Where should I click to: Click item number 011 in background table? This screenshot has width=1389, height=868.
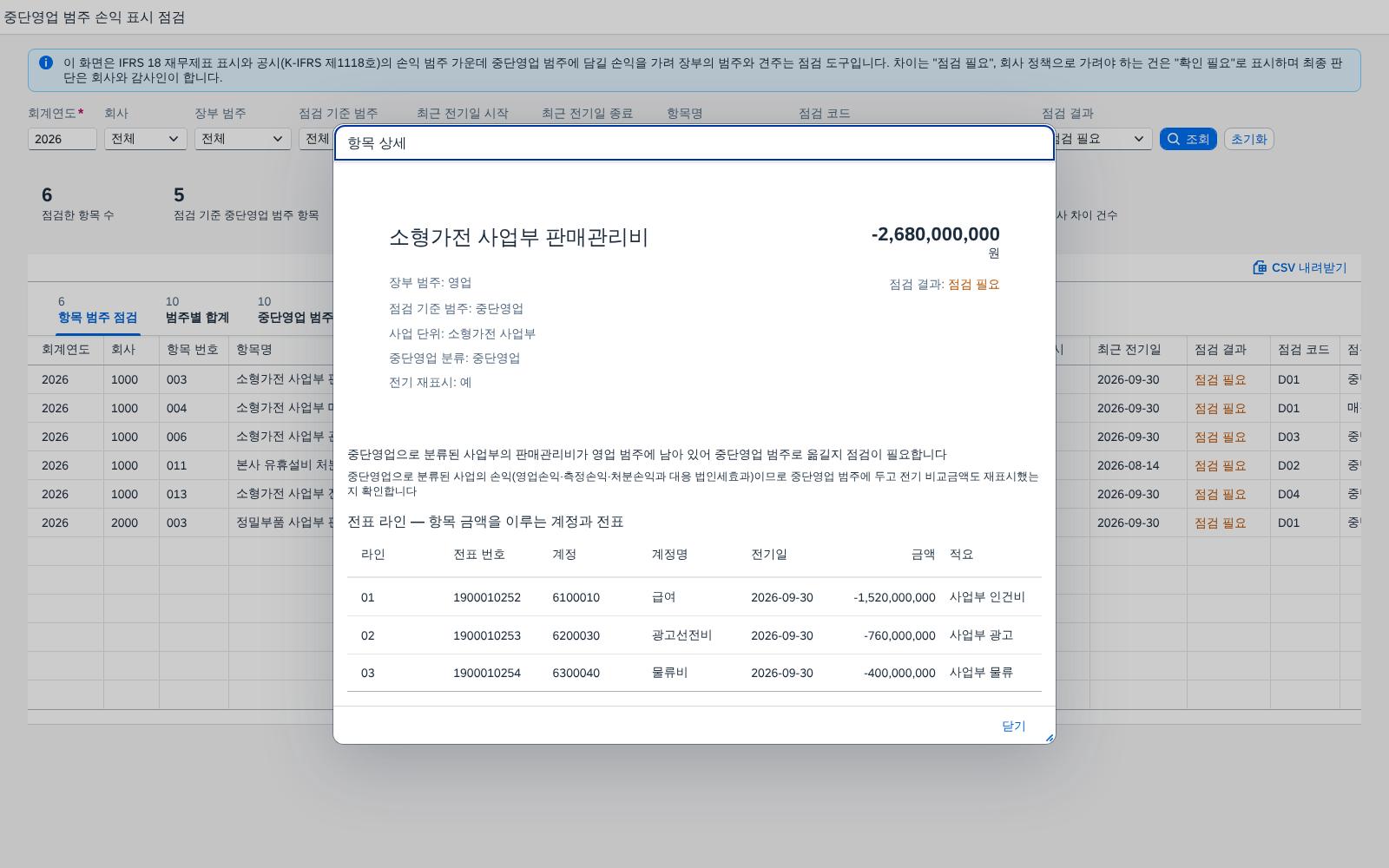tap(176, 465)
